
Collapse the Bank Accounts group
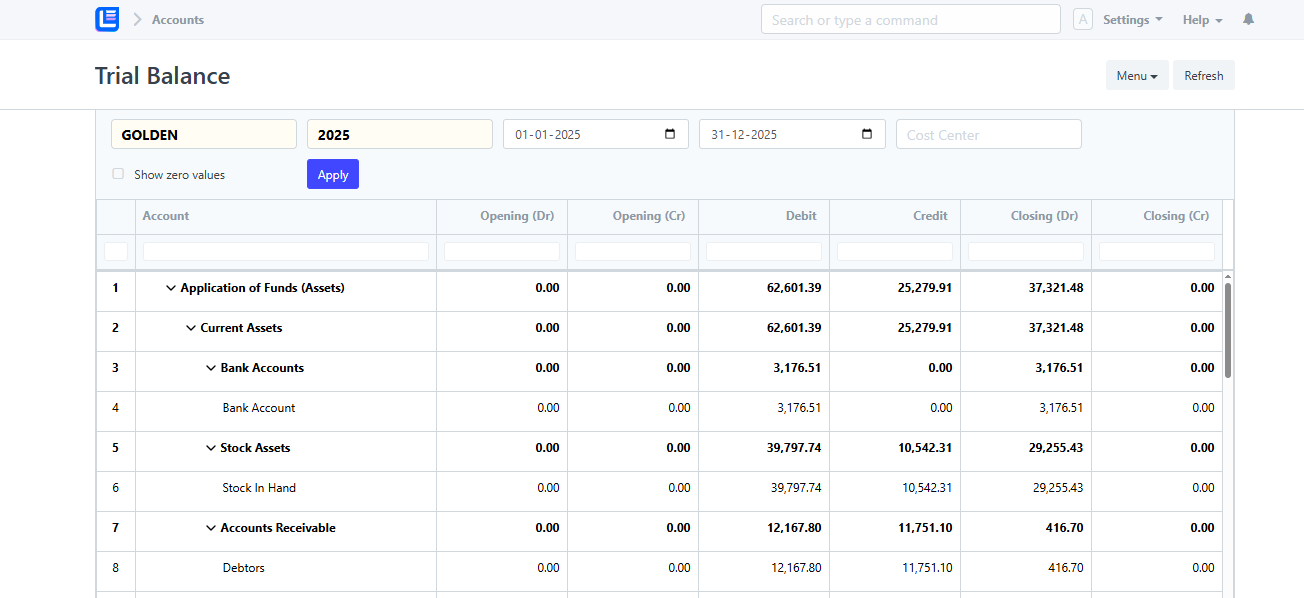(x=211, y=368)
